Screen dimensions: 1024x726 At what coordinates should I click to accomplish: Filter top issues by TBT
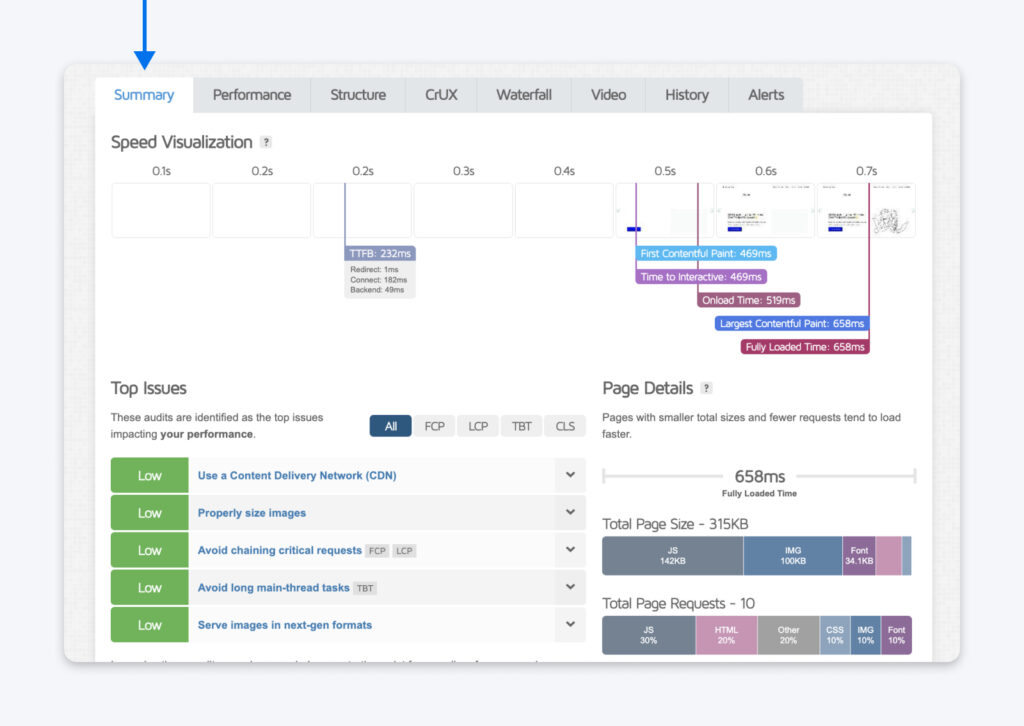pyautogui.click(x=522, y=426)
